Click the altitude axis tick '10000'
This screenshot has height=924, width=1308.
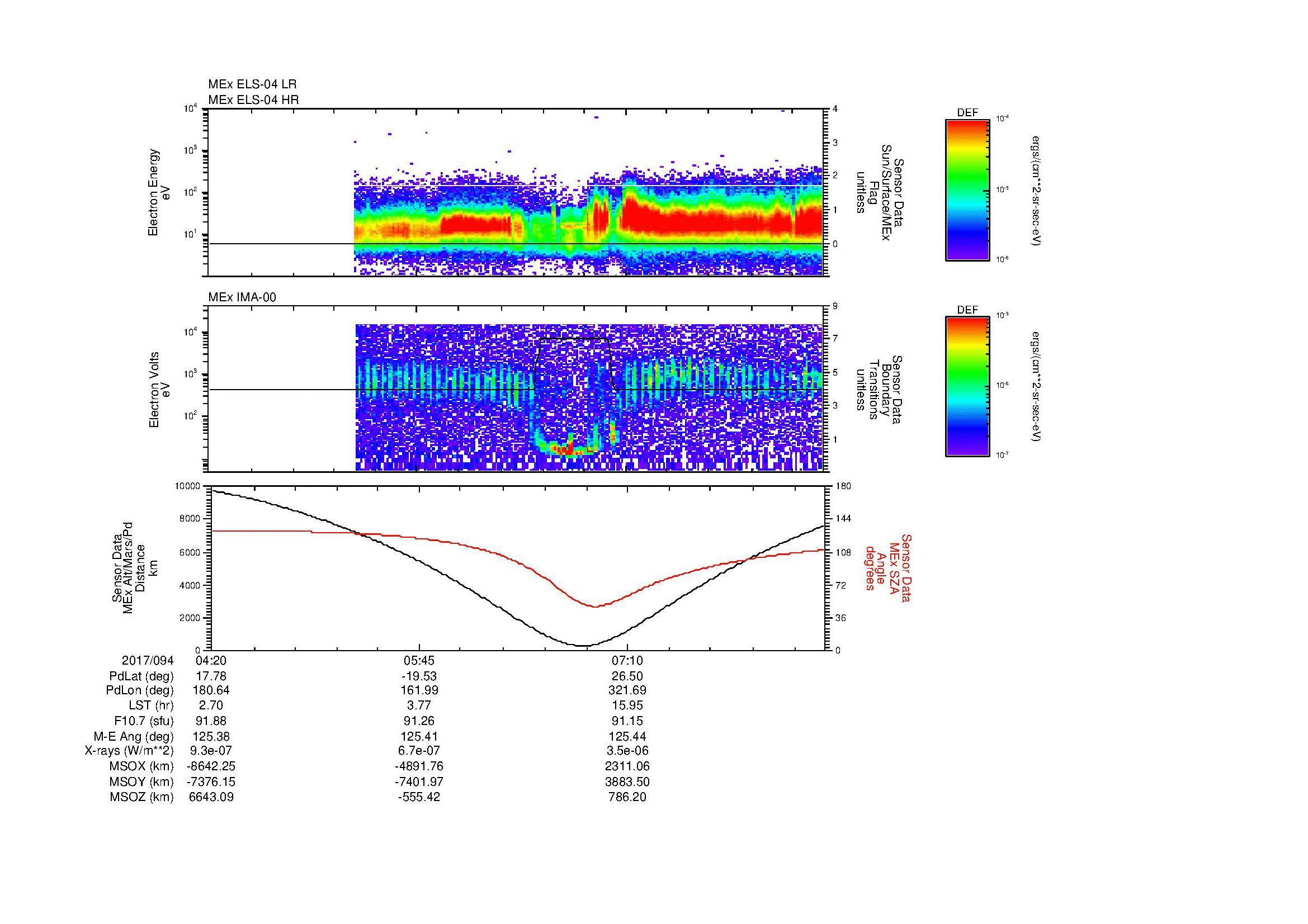pyautogui.click(x=187, y=486)
